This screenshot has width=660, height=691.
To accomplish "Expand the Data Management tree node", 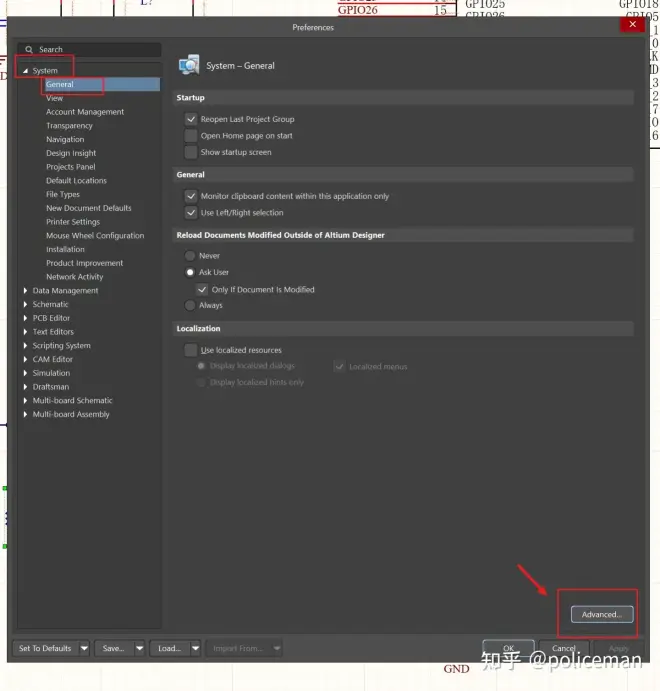I will tap(25, 291).
